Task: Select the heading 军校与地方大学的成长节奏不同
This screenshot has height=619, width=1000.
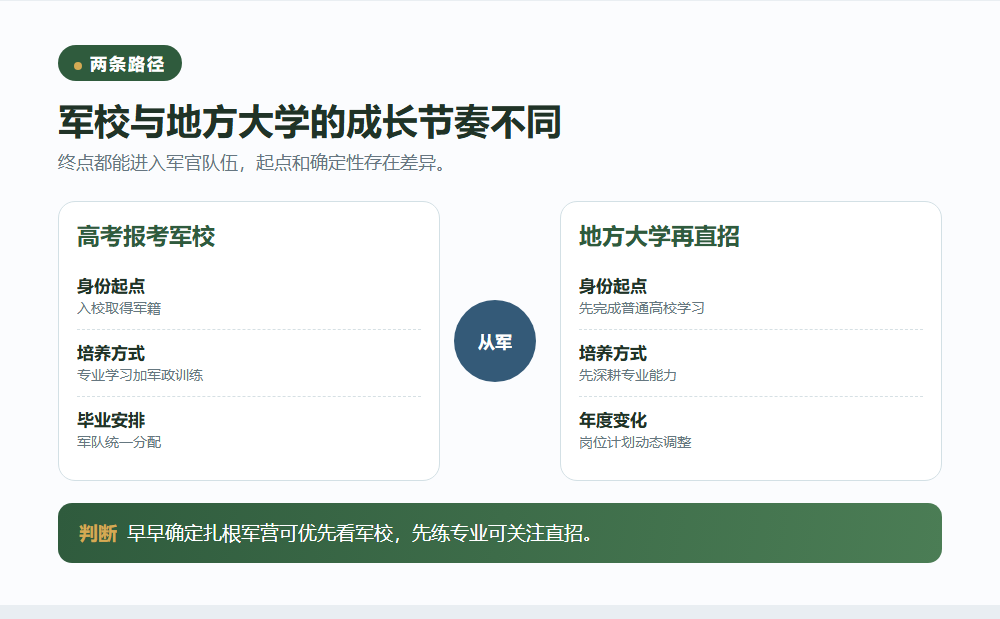Action: tap(309, 122)
